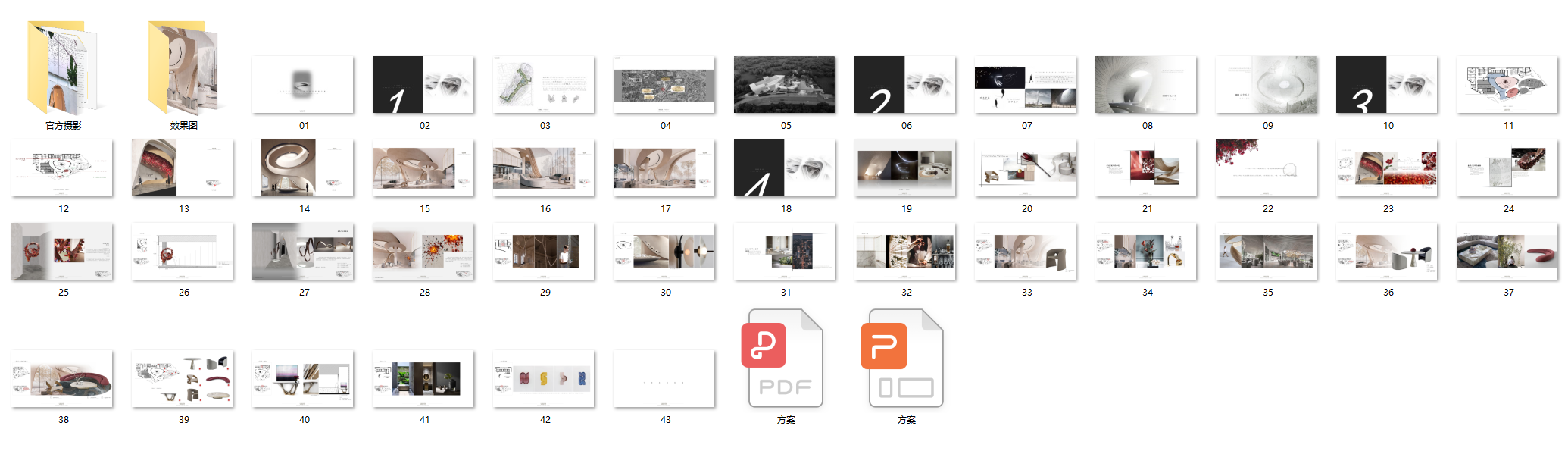Select image 13 with red wall
This screenshot has height=451, width=1568.
point(184,168)
